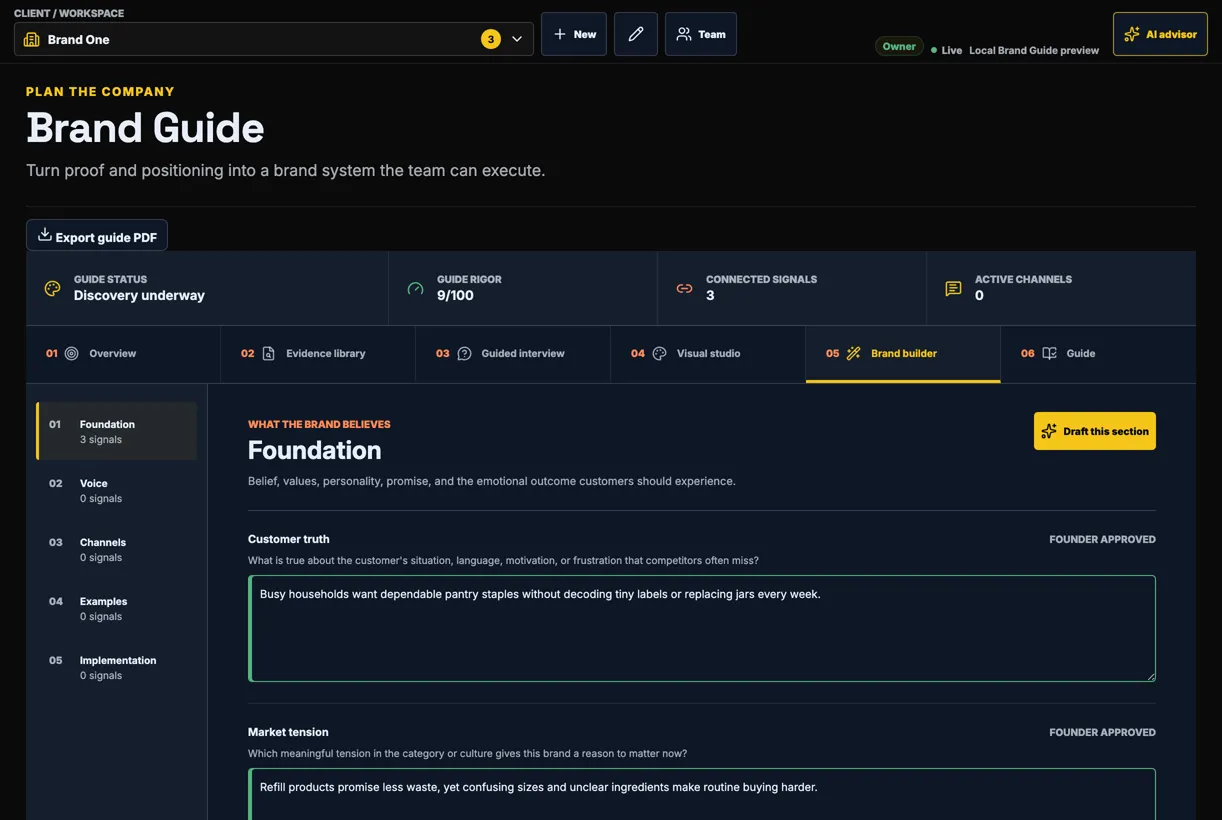Viewport: 1222px width, 820px height.
Task: Select the 03 Channels sidebar section
Action: [x=117, y=549]
